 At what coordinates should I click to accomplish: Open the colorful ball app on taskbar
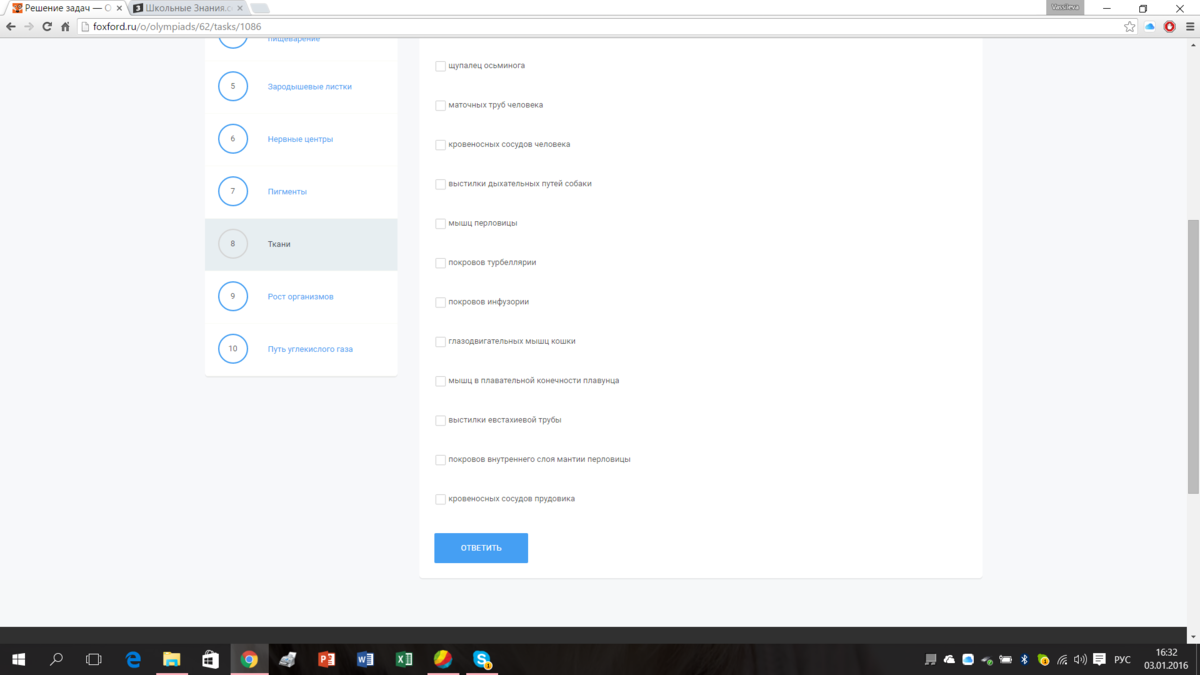443,660
